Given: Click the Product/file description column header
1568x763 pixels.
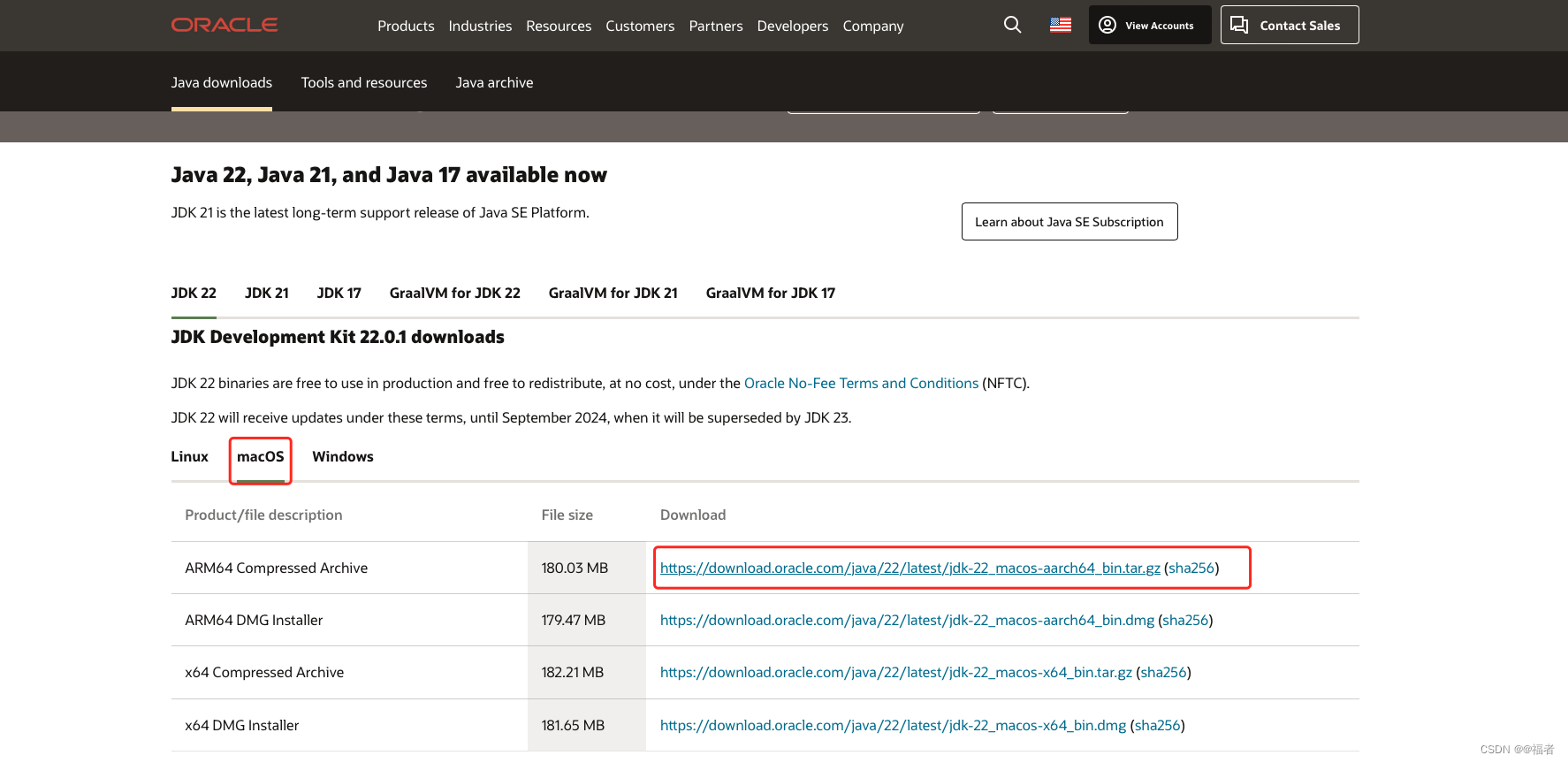Looking at the screenshot, I should [263, 515].
